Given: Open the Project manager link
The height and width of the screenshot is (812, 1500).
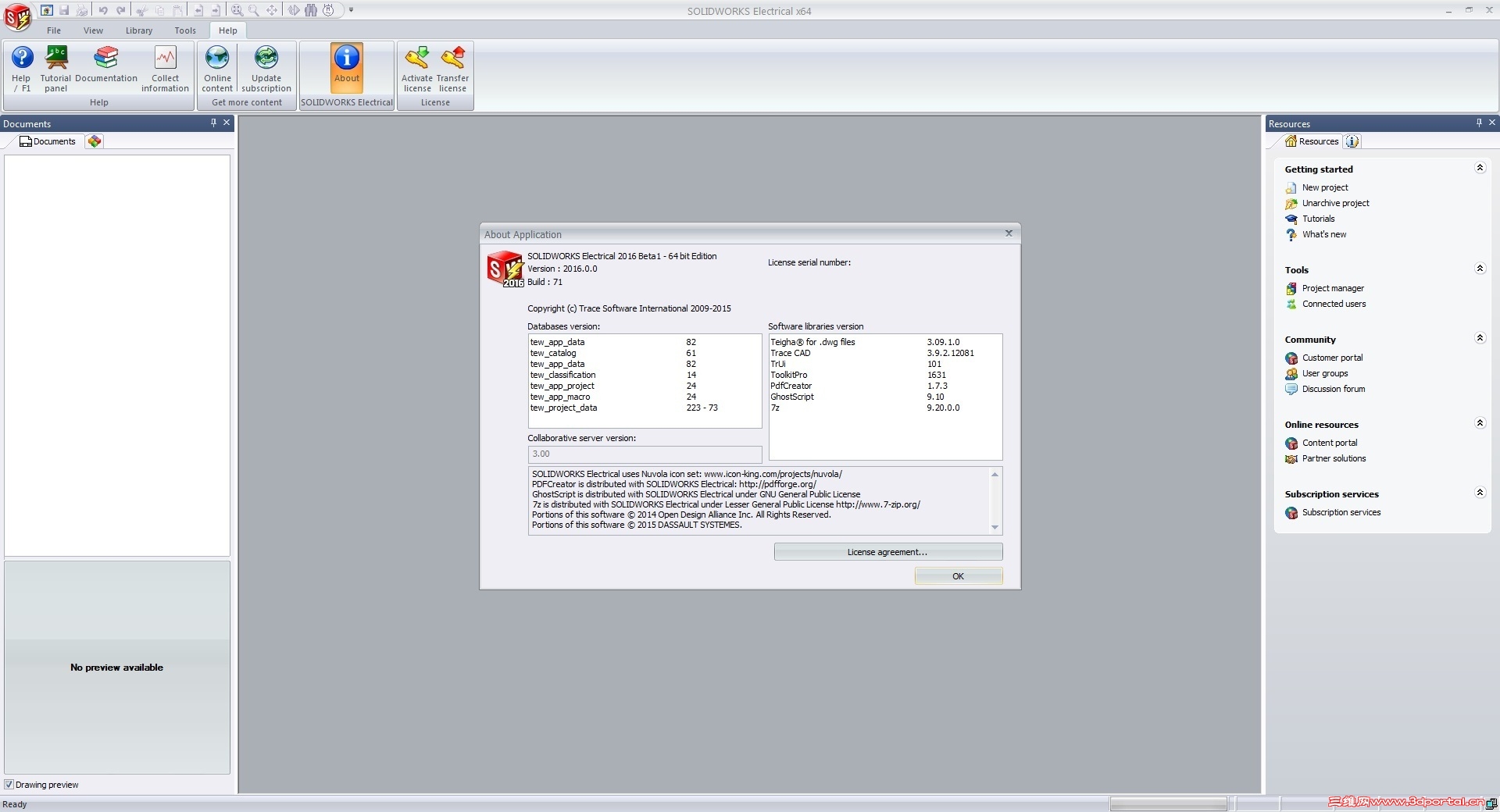Looking at the screenshot, I should click(1333, 288).
